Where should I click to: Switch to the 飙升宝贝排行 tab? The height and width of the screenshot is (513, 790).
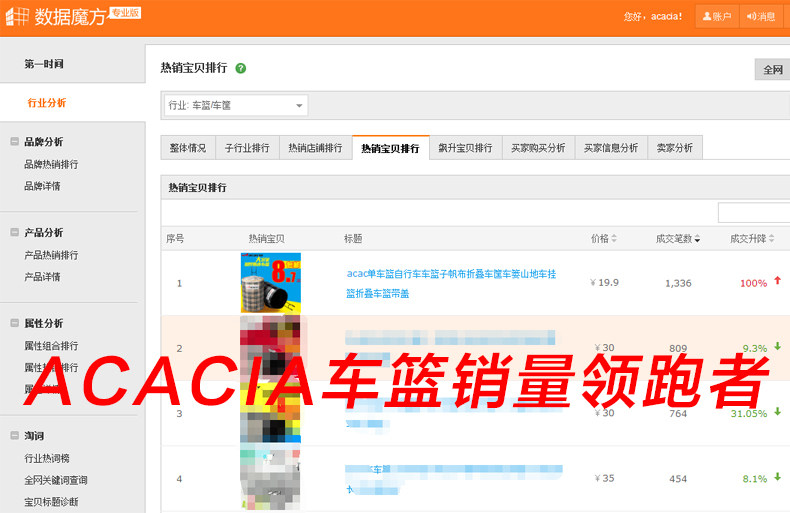pyautogui.click(x=466, y=148)
